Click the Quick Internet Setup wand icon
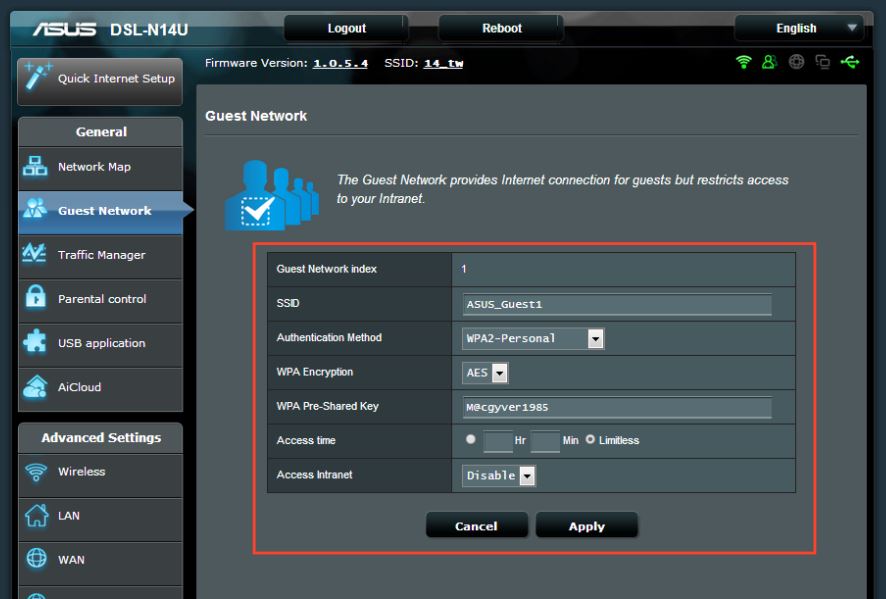 pos(37,77)
